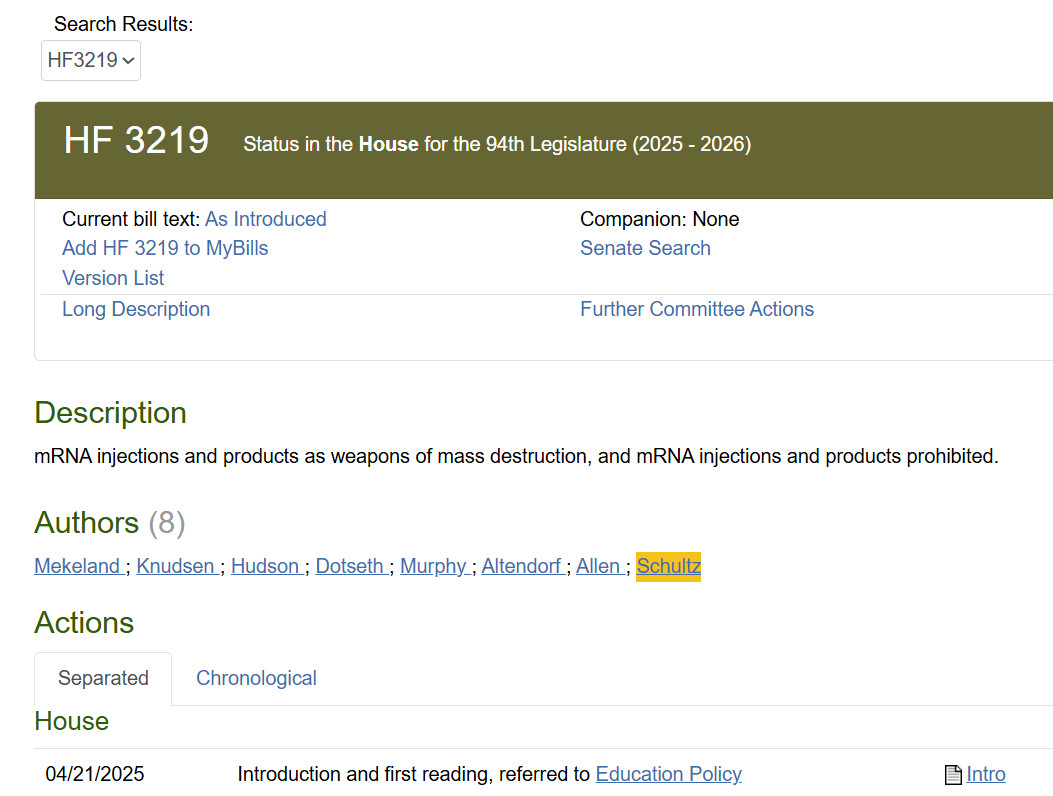Open the Education Policy committee link
Viewport: 1053px width, 796px height.
point(668,774)
